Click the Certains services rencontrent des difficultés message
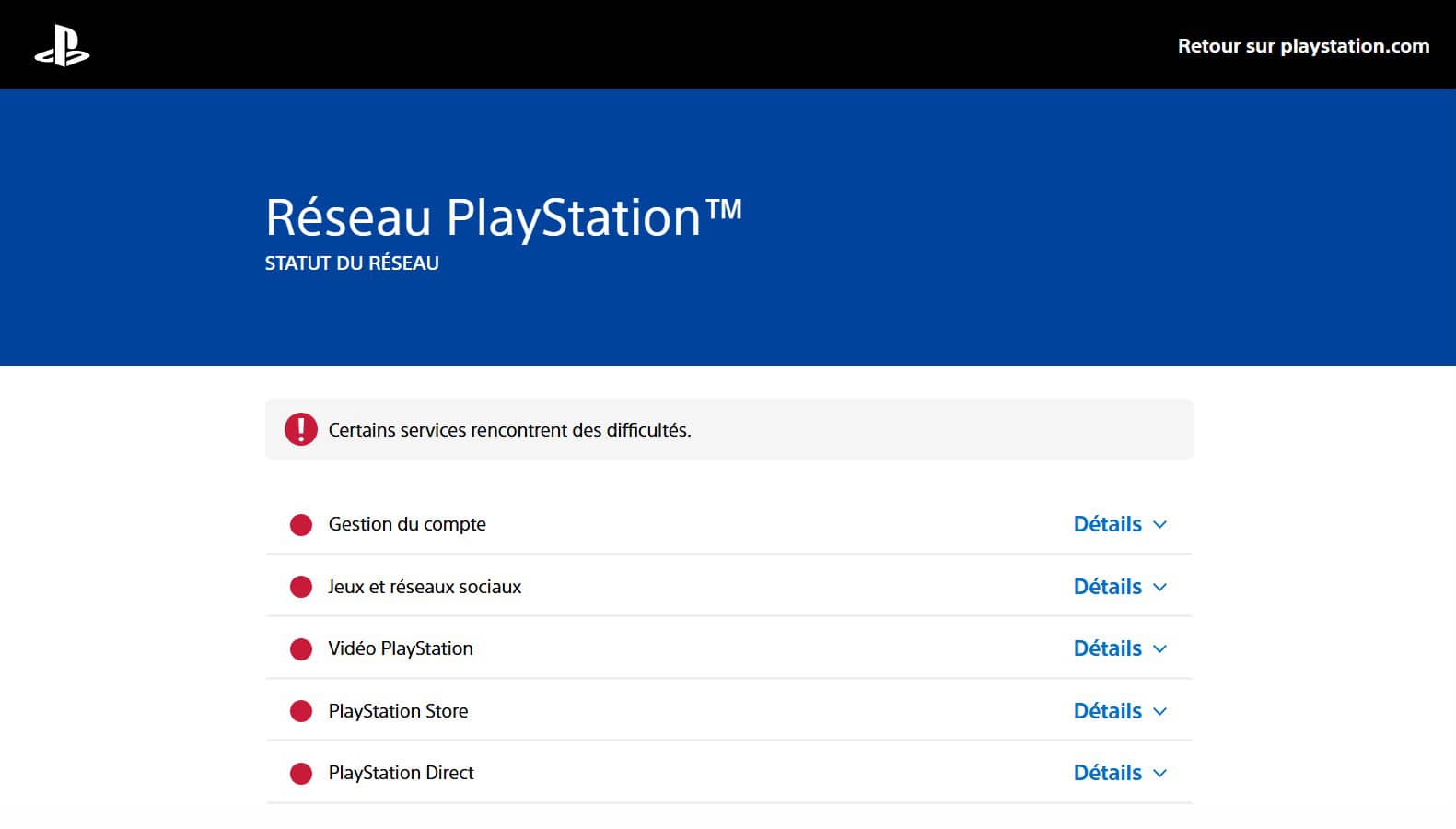The width and height of the screenshot is (1456, 829). click(509, 430)
